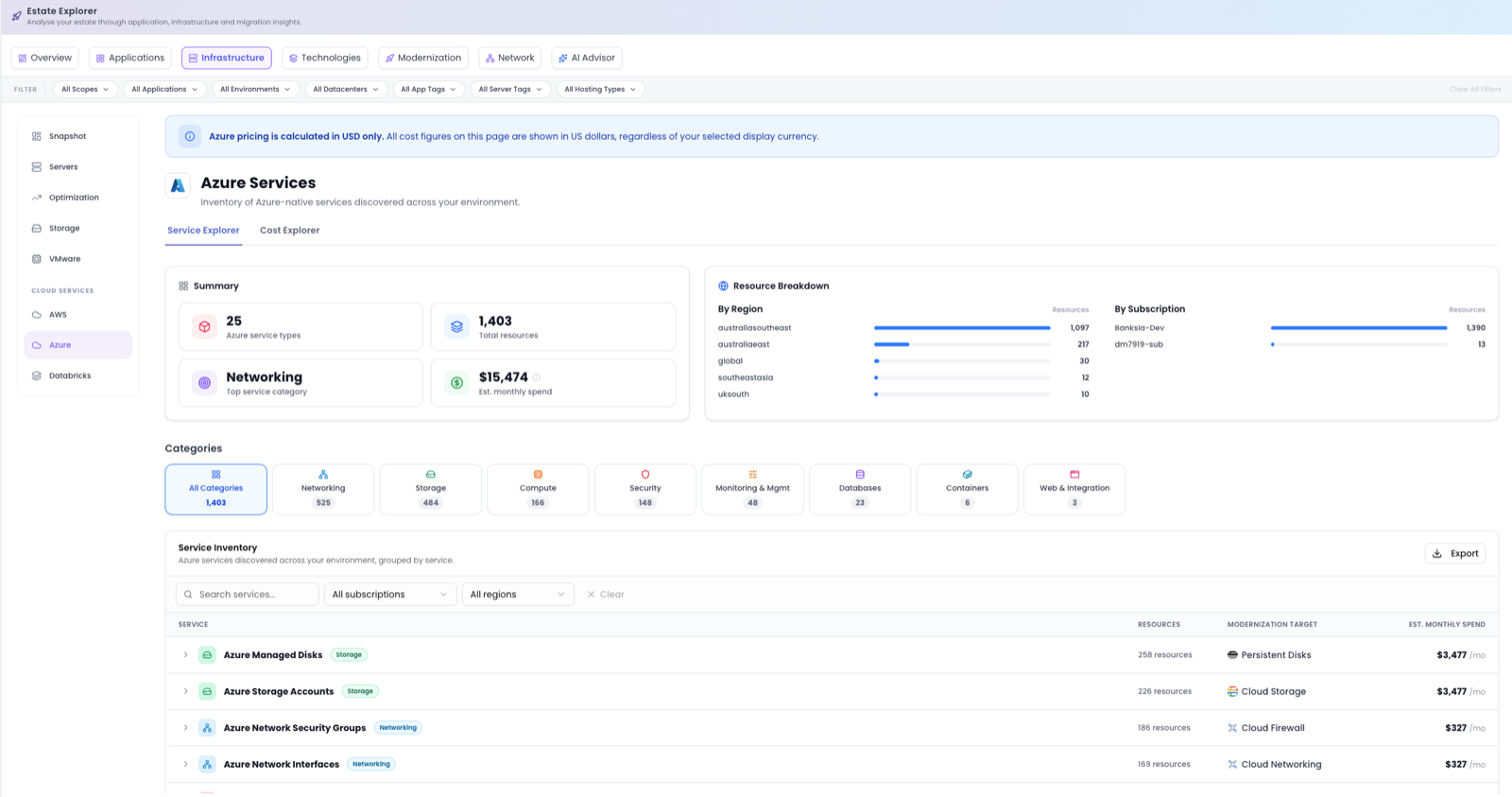
Task: Click the Estate Explorer rocket icon
Action: pos(16,16)
